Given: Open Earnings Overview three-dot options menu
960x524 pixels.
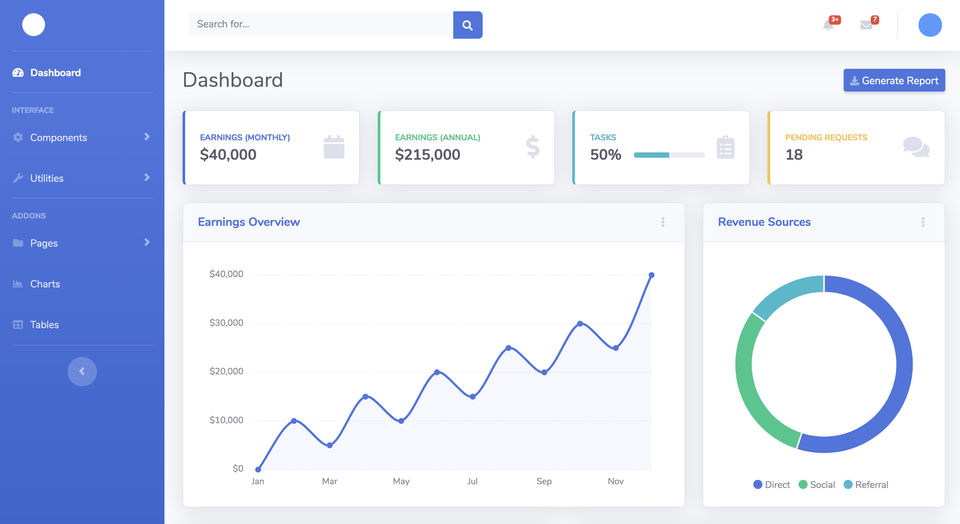Looking at the screenshot, I should (x=662, y=222).
